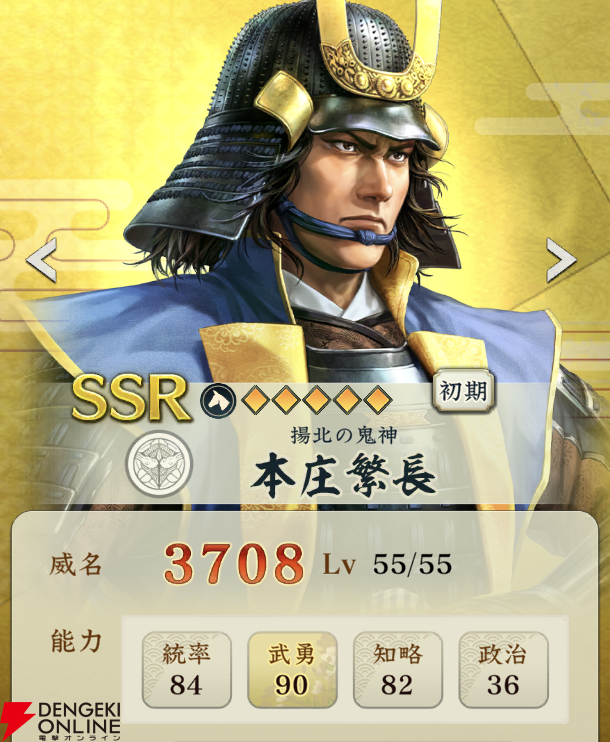
Task: Select the 統率 84 stat tile
Action: [x=186, y=670]
